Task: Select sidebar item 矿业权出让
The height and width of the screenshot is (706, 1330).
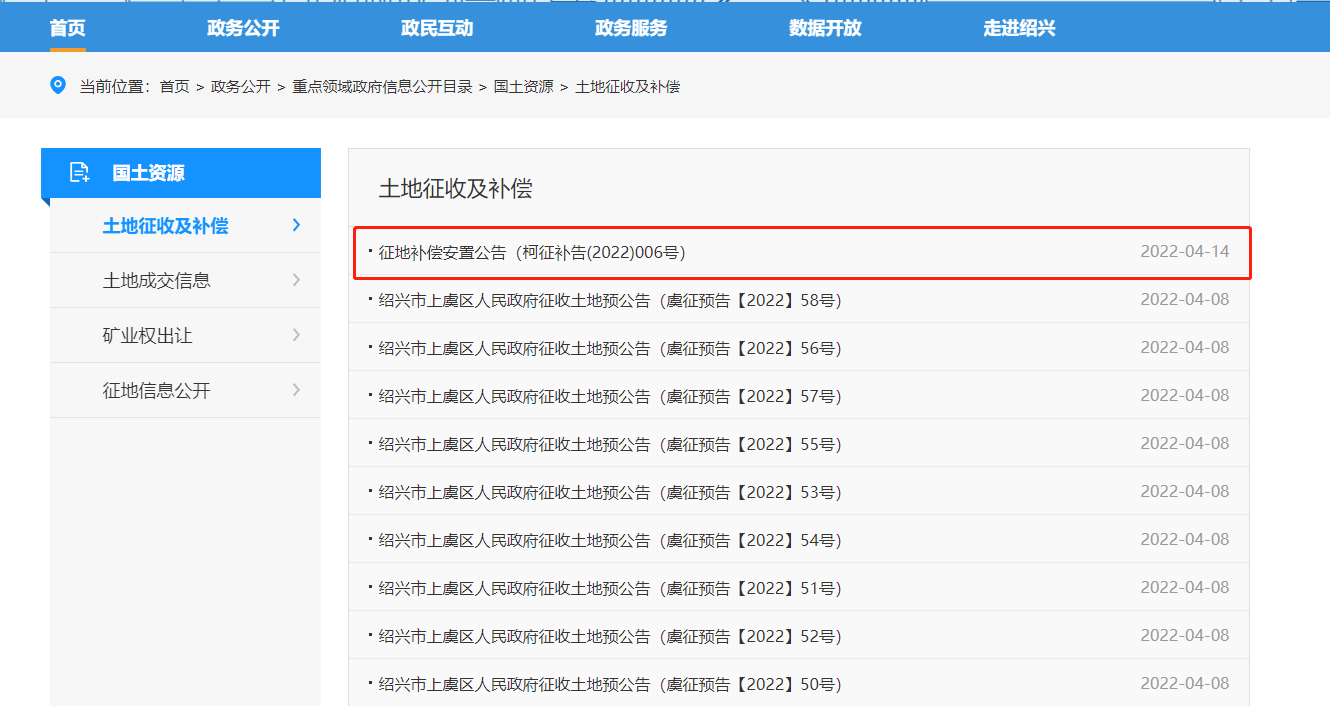Action: pos(185,336)
